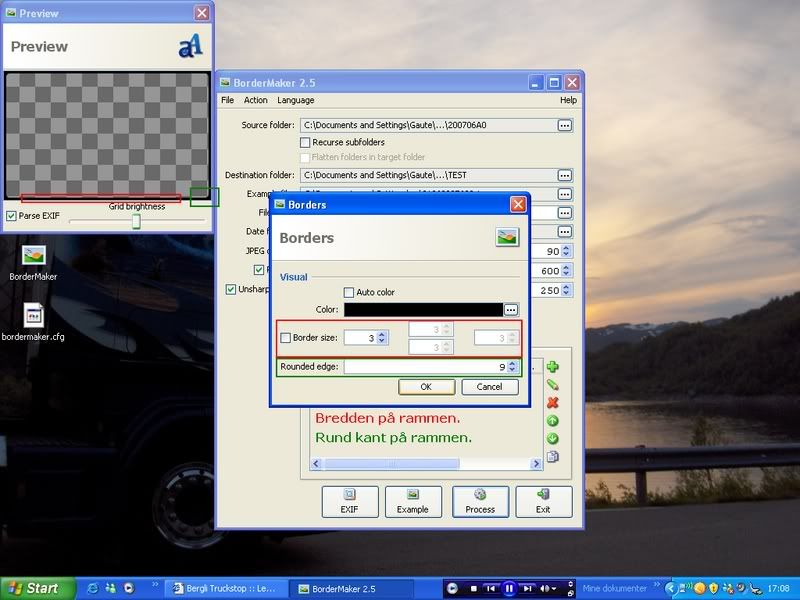Toggle the Recurse subfolders checkbox
The height and width of the screenshot is (600, 800).
click(x=305, y=142)
